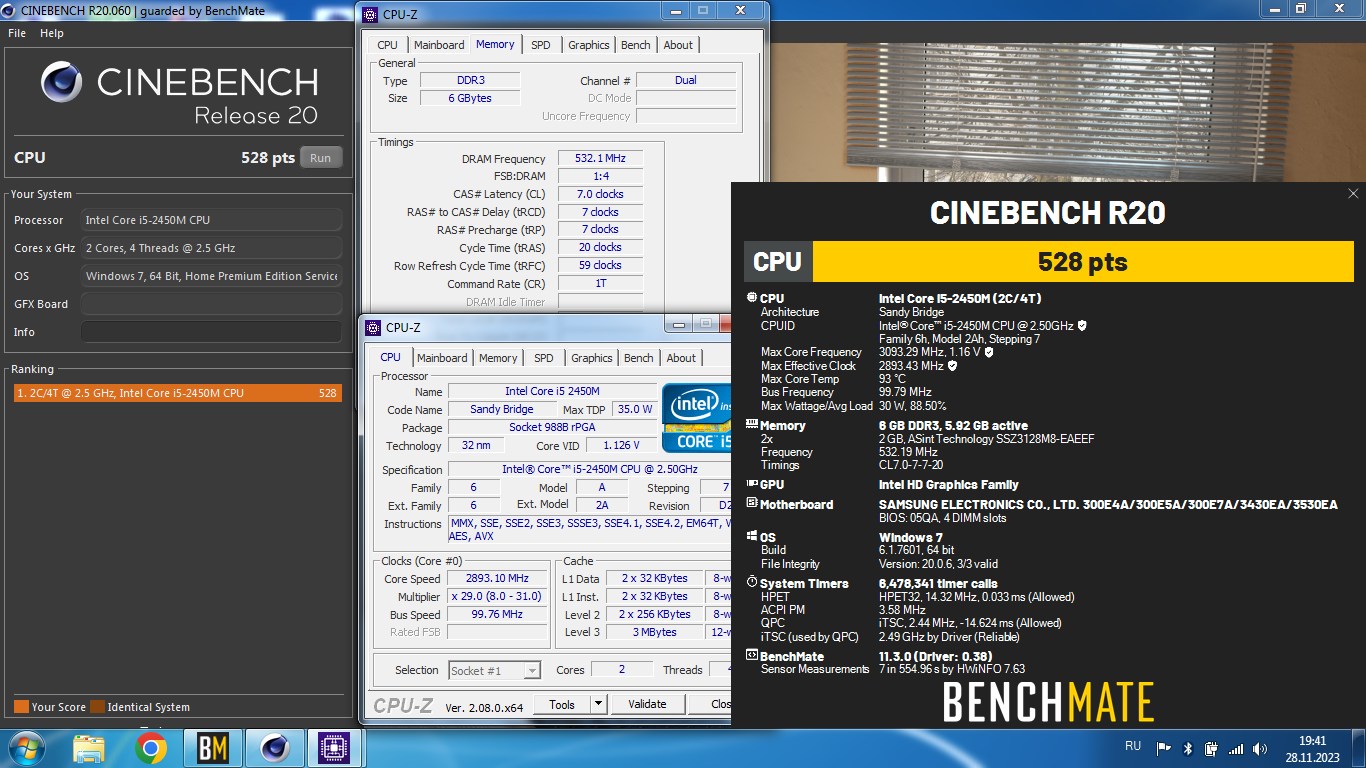Image resolution: width=1366 pixels, height=768 pixels.
Task: Click the Show Desktop strip
Action: click(1359, 748)
